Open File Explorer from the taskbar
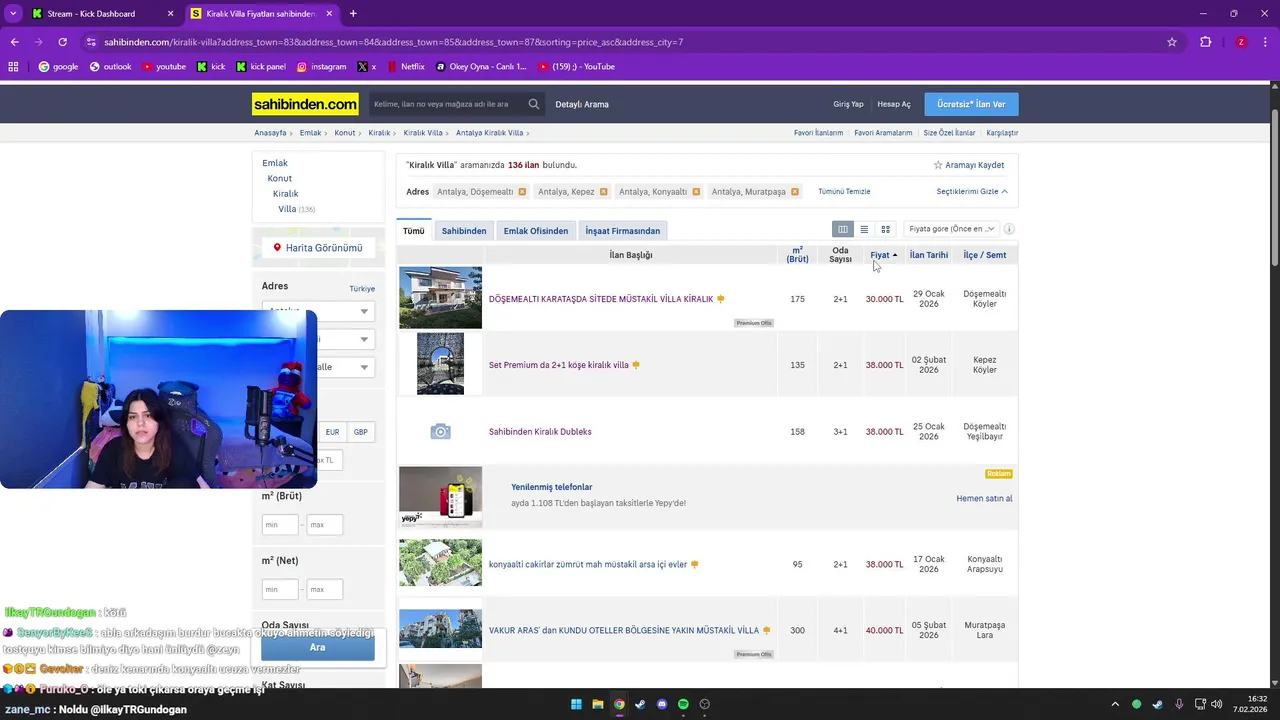The height and width of the screenshot is (720, 1280). click(597, 704)
